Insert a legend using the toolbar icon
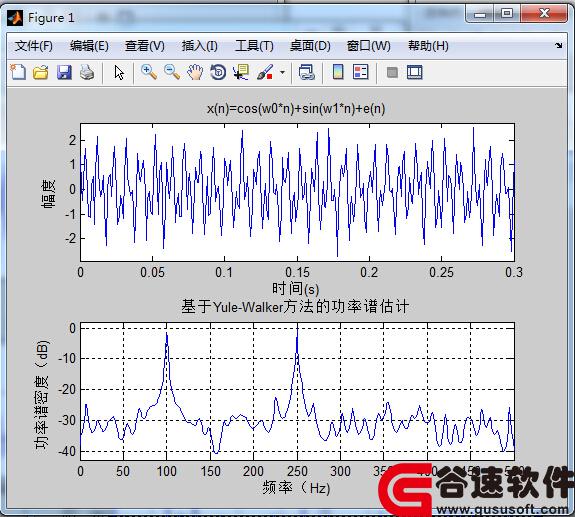 360,72
